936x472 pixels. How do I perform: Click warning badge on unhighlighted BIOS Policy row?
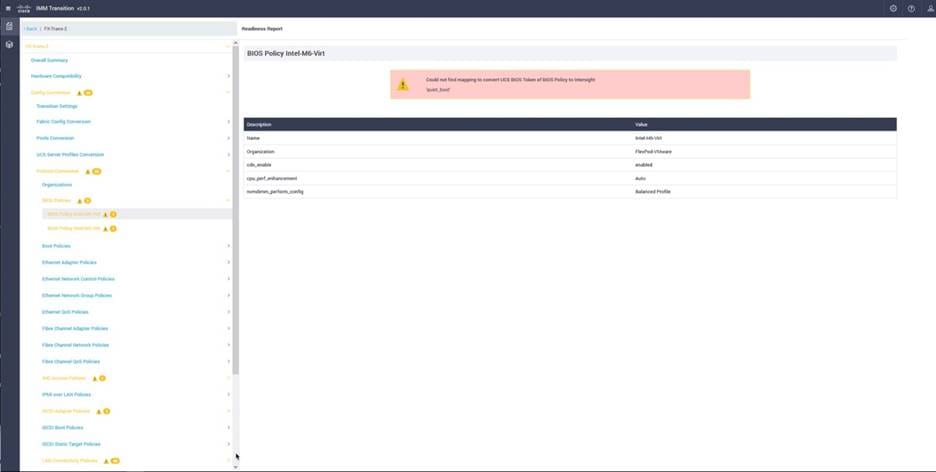pyautogui.click(x=113, y=229)
